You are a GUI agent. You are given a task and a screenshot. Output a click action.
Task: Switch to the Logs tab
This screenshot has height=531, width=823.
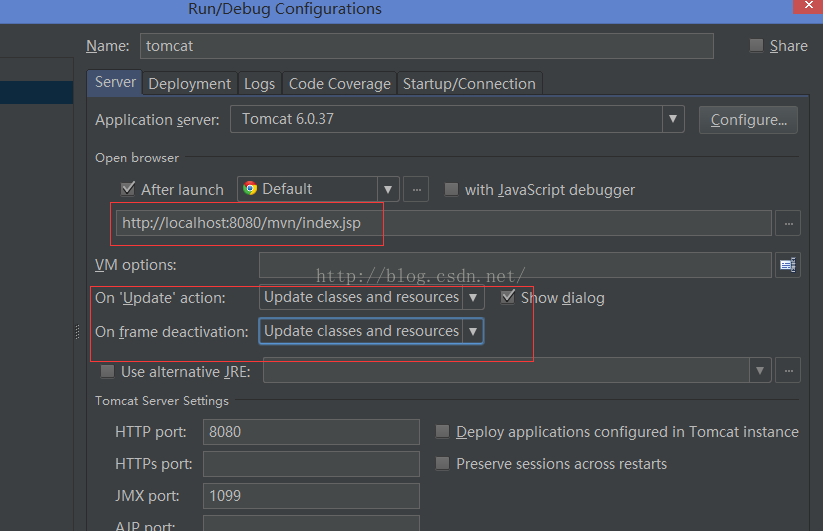coord(259,84)
